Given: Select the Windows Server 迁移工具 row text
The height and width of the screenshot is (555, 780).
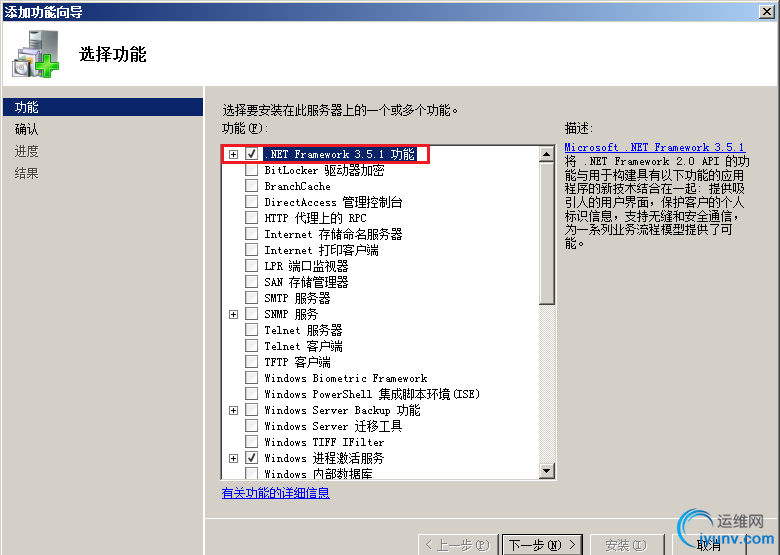Looking at the screenshot, I should (333, 426).
